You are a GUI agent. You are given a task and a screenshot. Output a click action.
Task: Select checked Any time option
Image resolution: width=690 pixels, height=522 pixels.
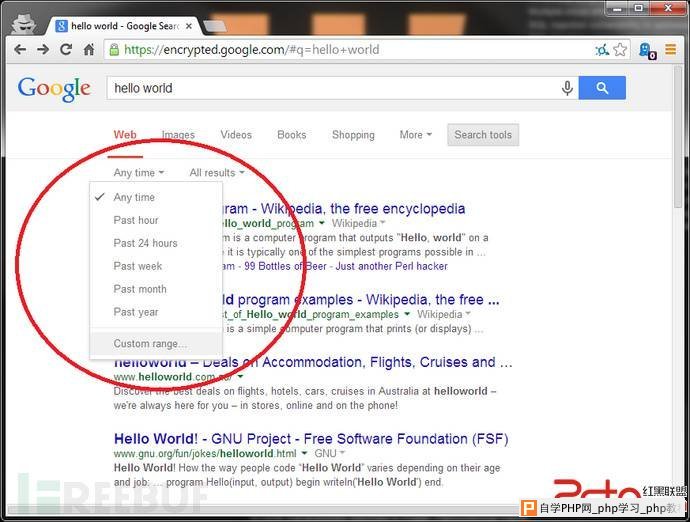[156, 197]
